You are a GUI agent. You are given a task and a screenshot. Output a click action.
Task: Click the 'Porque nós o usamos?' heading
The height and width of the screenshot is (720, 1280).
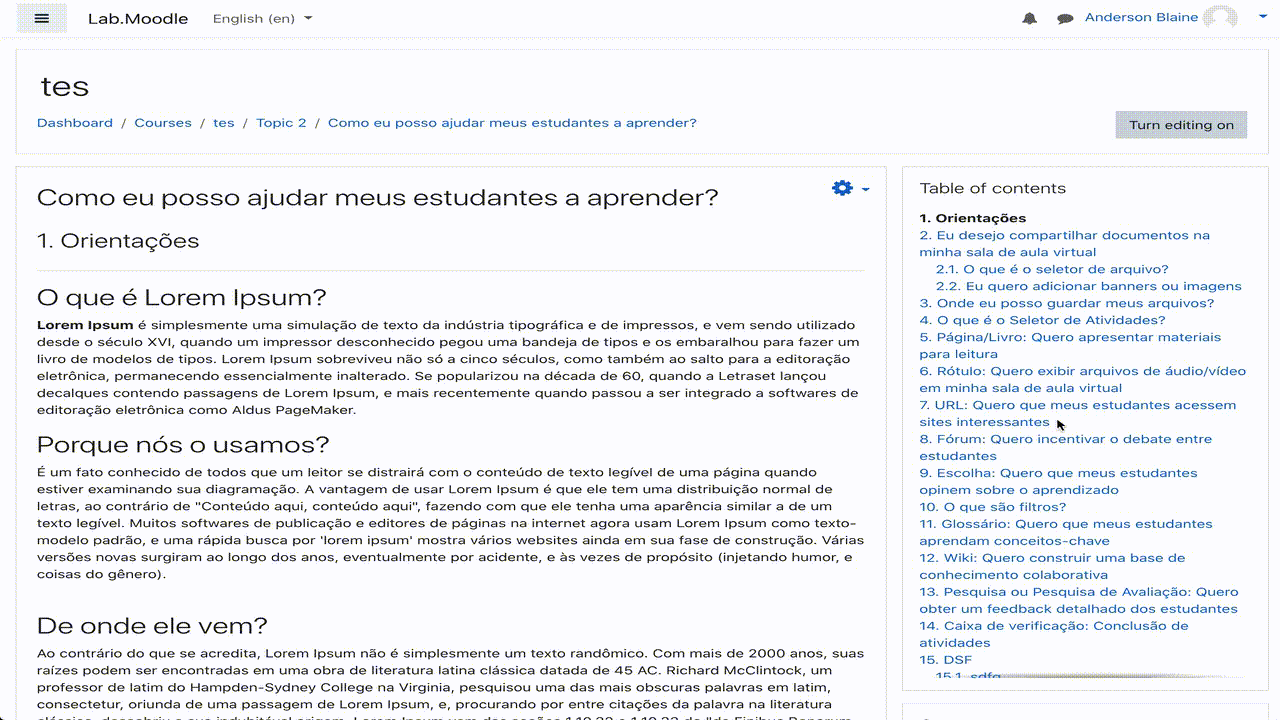[183, 445]
